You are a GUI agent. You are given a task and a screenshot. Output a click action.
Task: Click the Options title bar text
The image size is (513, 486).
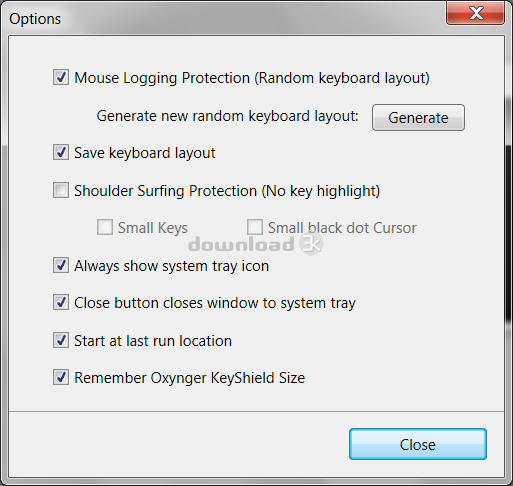point(35,19)
